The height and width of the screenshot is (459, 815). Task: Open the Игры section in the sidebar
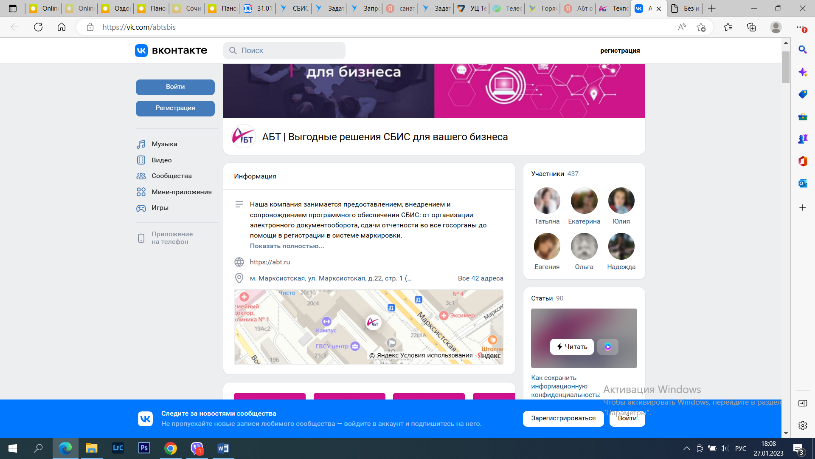[159, 208]
